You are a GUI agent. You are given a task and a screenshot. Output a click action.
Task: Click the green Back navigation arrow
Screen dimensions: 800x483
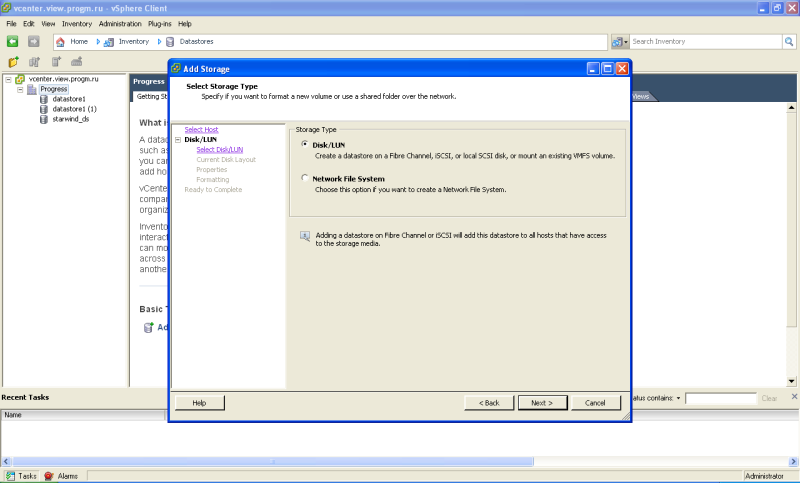pos(13,42)
